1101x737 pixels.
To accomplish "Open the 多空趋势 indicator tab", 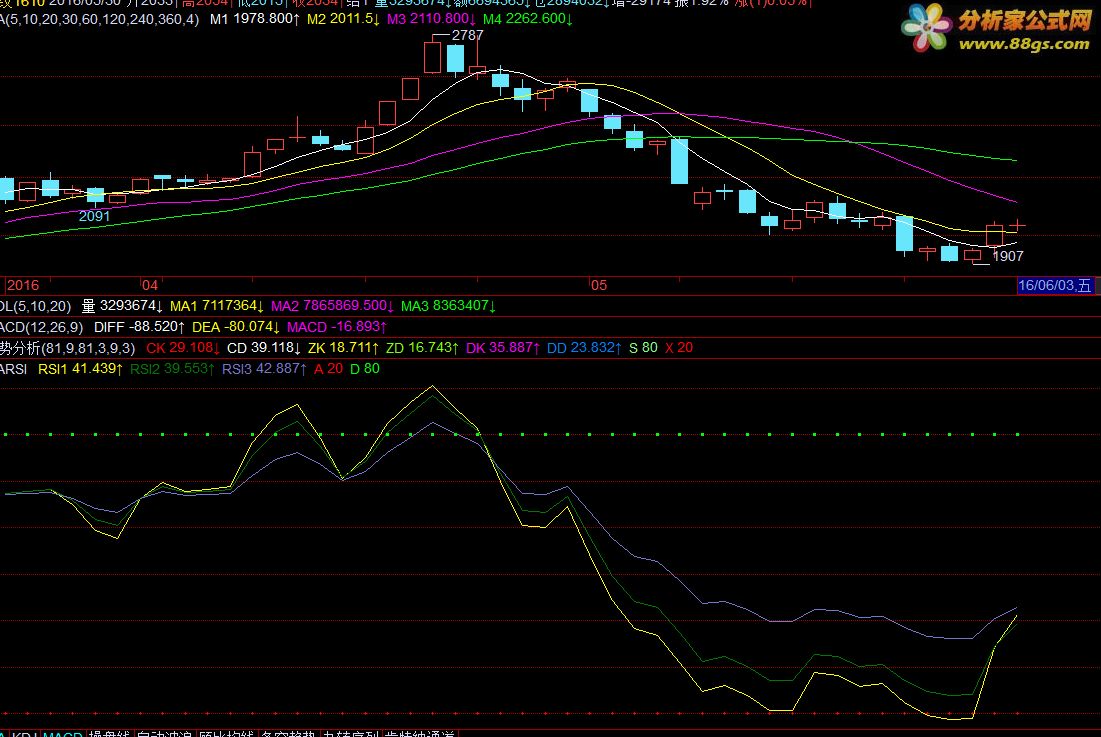I will pos(288,733).
